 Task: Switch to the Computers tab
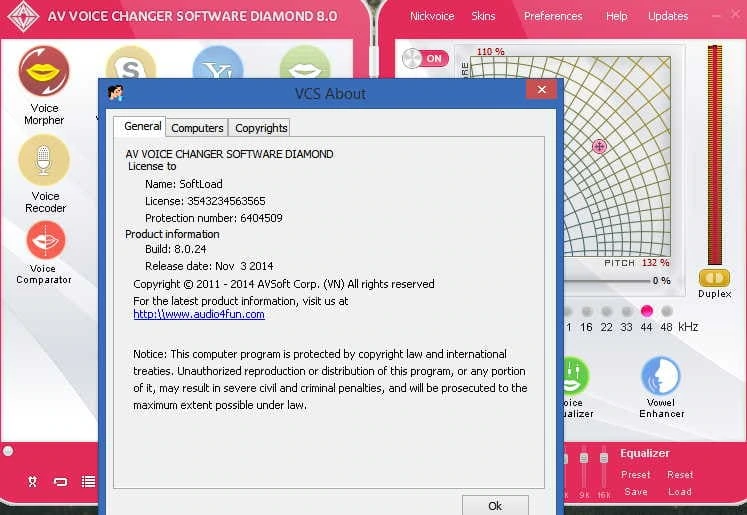(x=197, y=128)
